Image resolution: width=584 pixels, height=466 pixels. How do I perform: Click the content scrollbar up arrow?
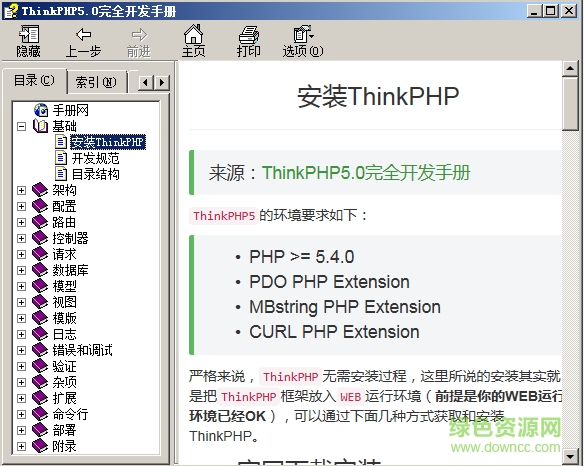(x=570, y=69)
